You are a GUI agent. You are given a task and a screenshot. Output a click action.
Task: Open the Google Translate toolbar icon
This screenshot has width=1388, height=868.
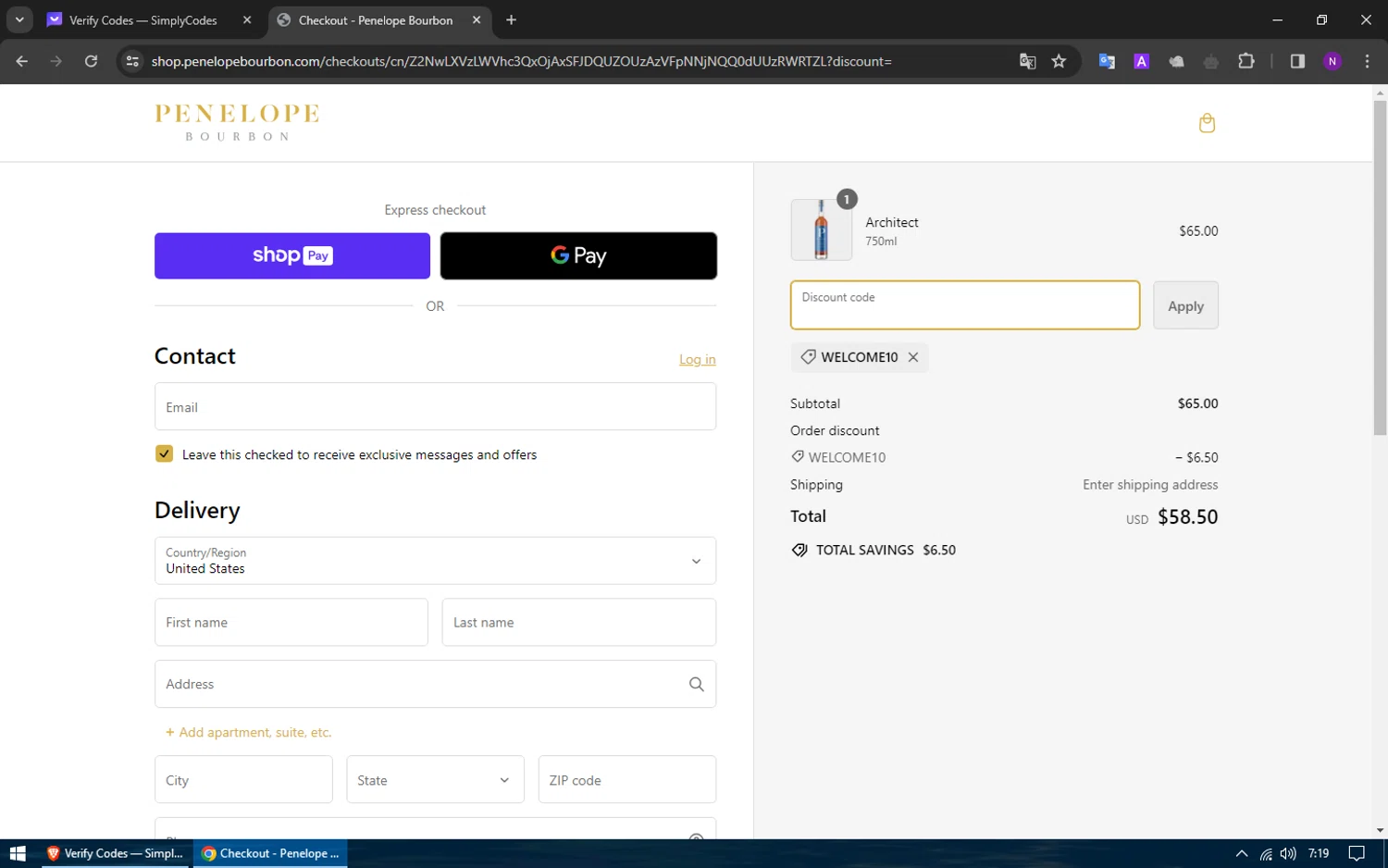click(1107, 61)
